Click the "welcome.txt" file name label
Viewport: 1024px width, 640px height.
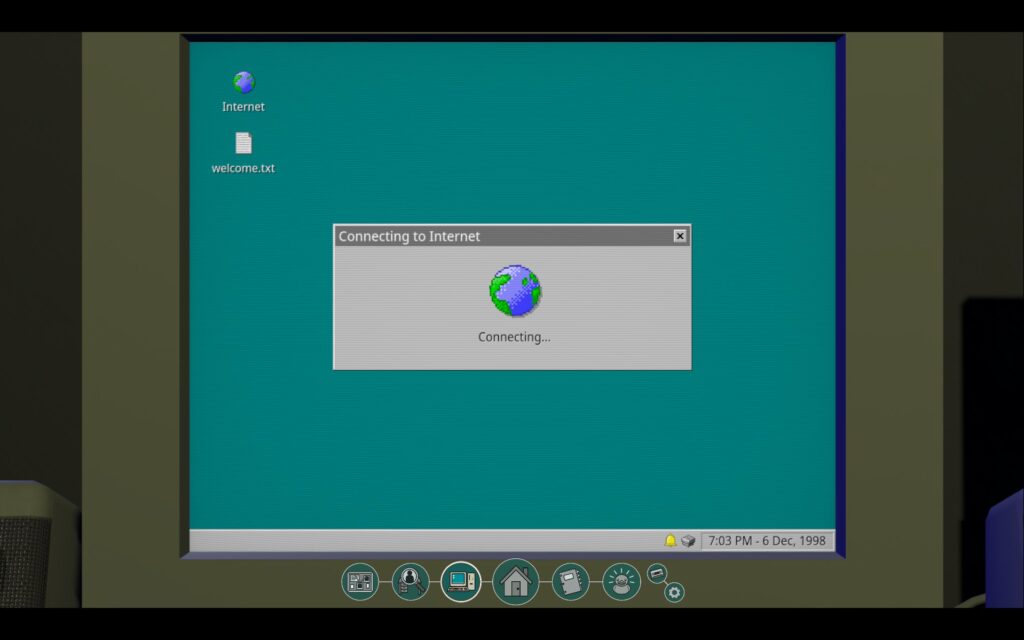click(243, 168)
